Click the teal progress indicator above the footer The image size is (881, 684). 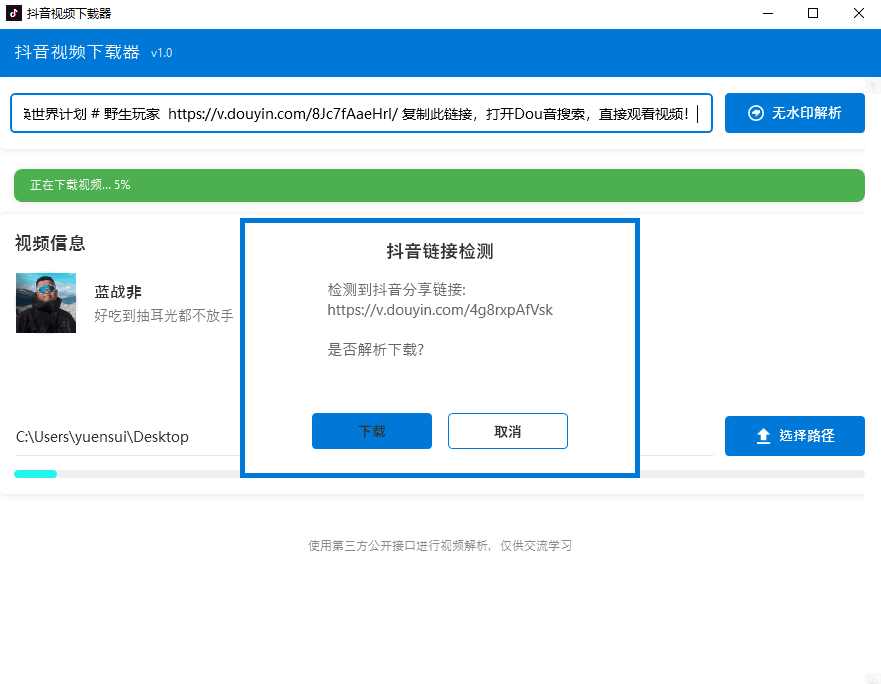[x=35, y=473]
